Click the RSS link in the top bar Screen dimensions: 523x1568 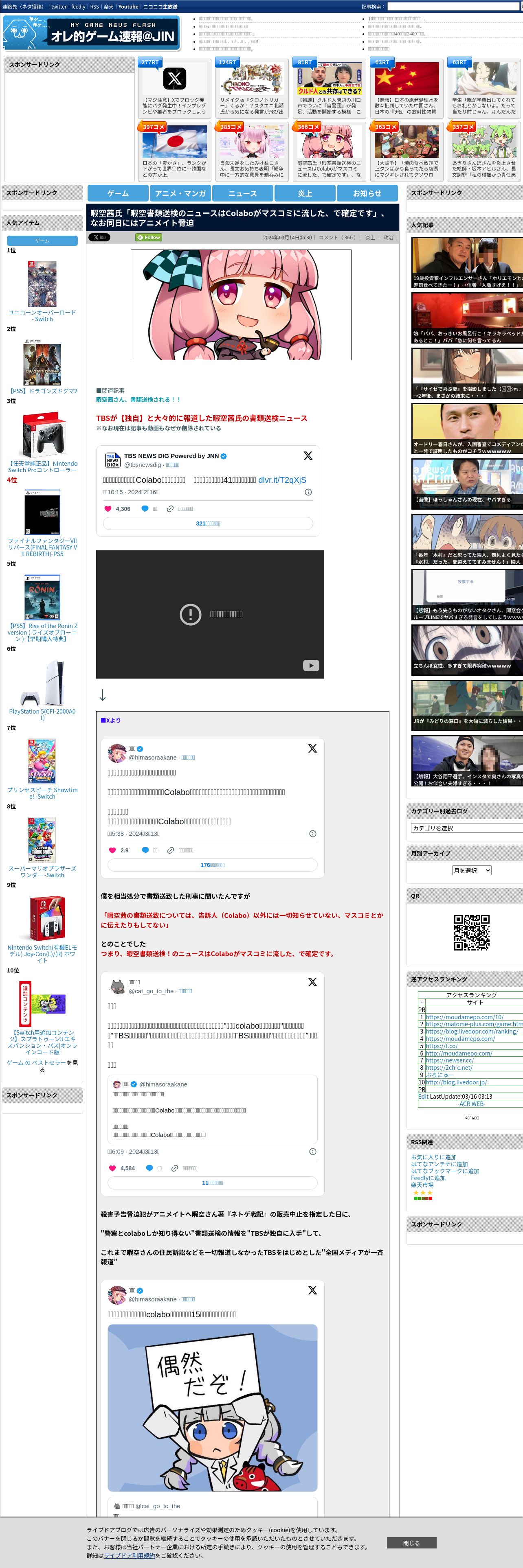coord(94,7)
